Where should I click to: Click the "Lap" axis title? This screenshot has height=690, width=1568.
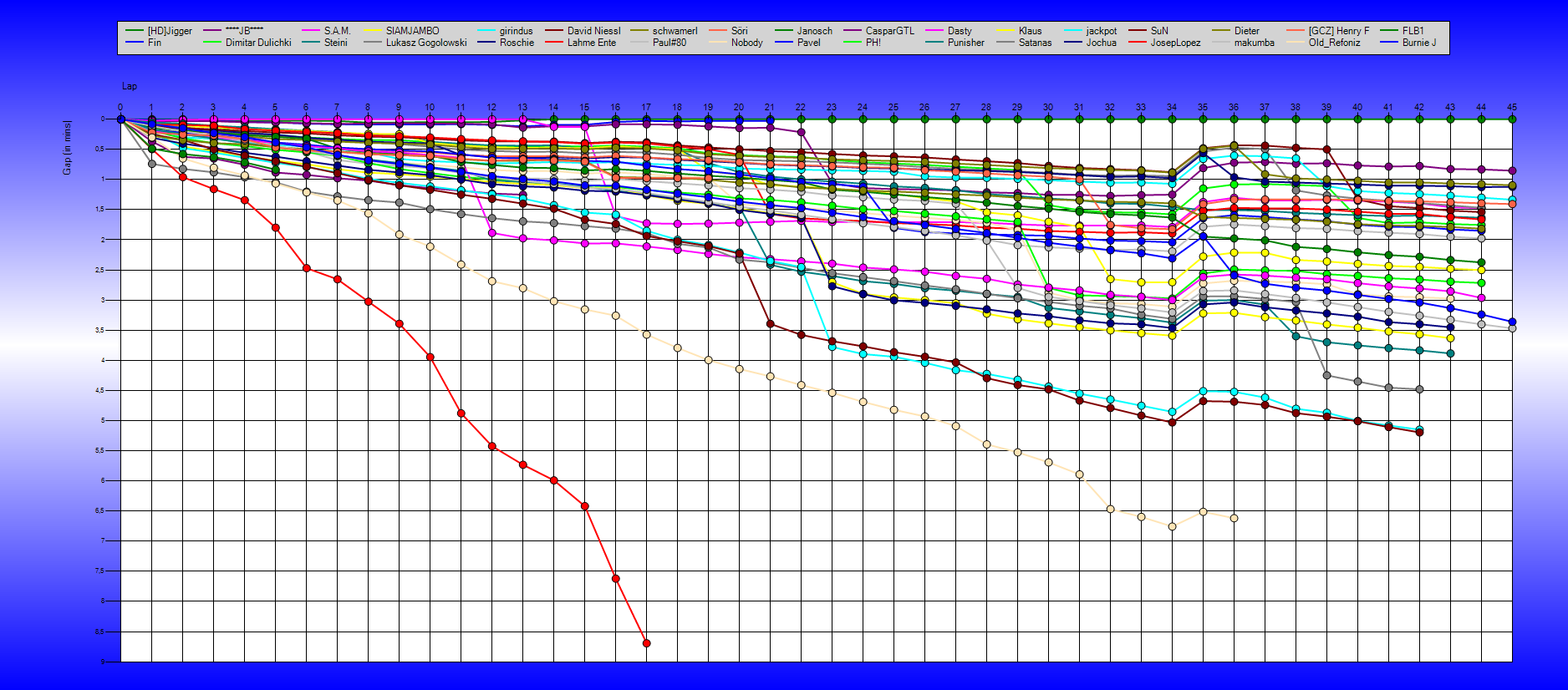(x=130, y=86)
